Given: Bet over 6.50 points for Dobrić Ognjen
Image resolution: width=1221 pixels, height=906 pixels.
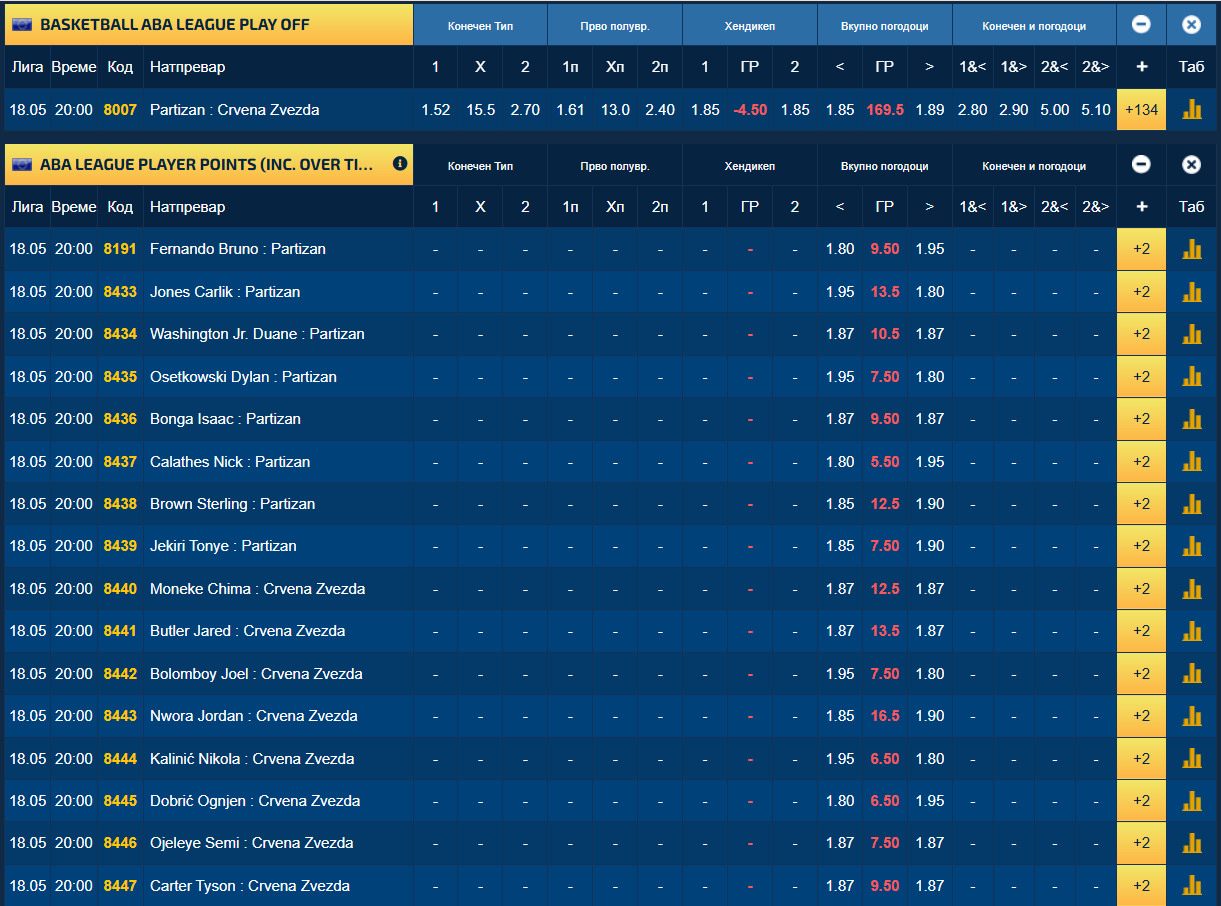Looking at the screenshot, I should [x=930, y=801].
